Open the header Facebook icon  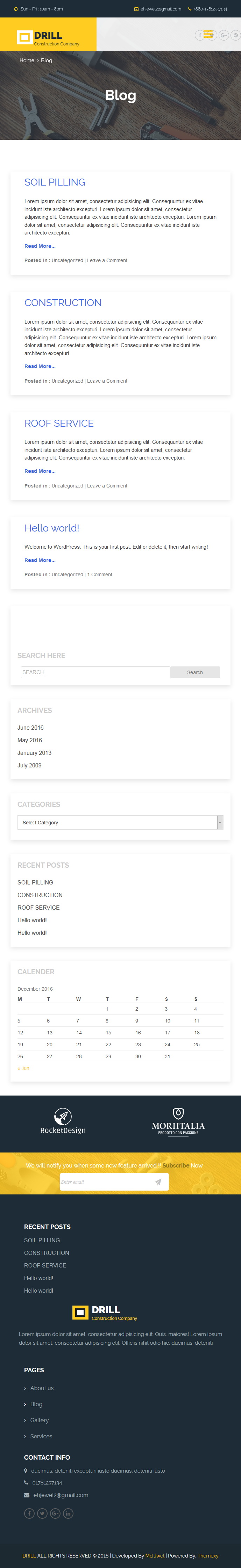[200, 35]
